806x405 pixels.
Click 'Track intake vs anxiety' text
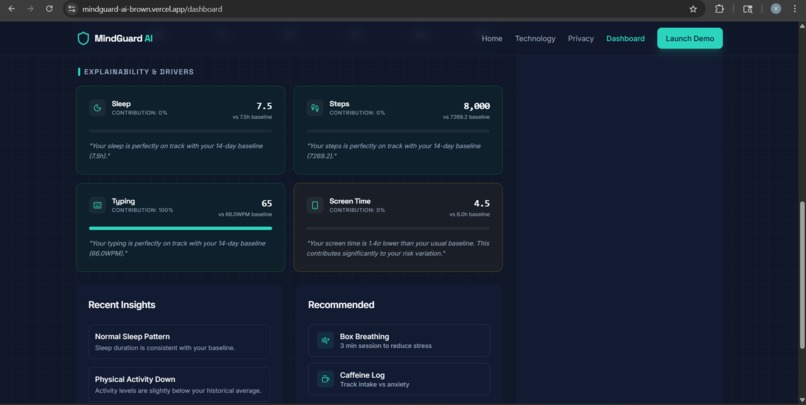[375, 384]
